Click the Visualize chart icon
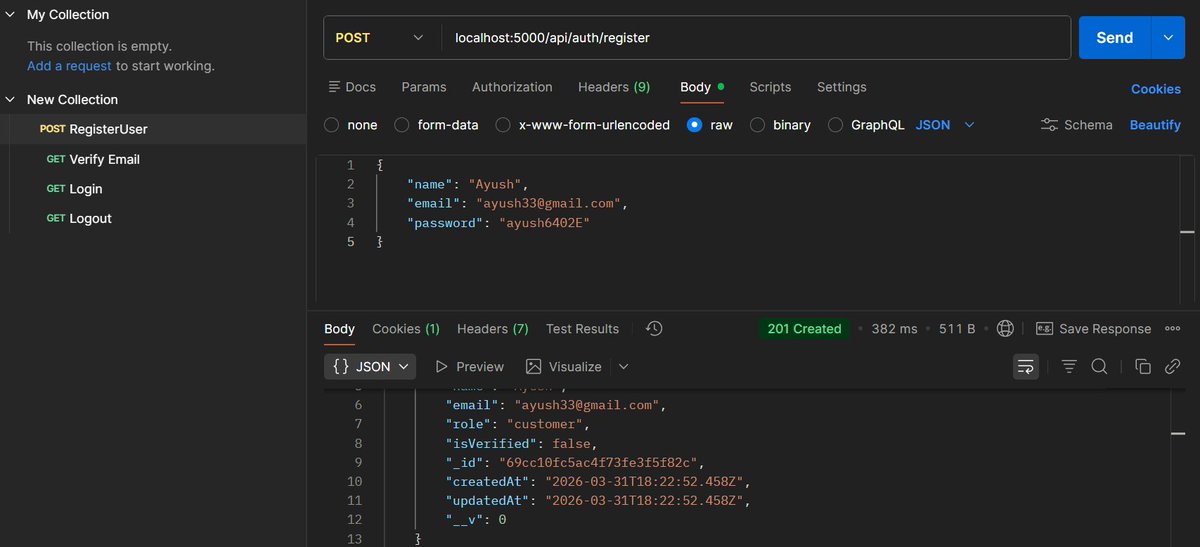Screen dimensions: 1200x547 pyautogui.click(x=534, y=367)
